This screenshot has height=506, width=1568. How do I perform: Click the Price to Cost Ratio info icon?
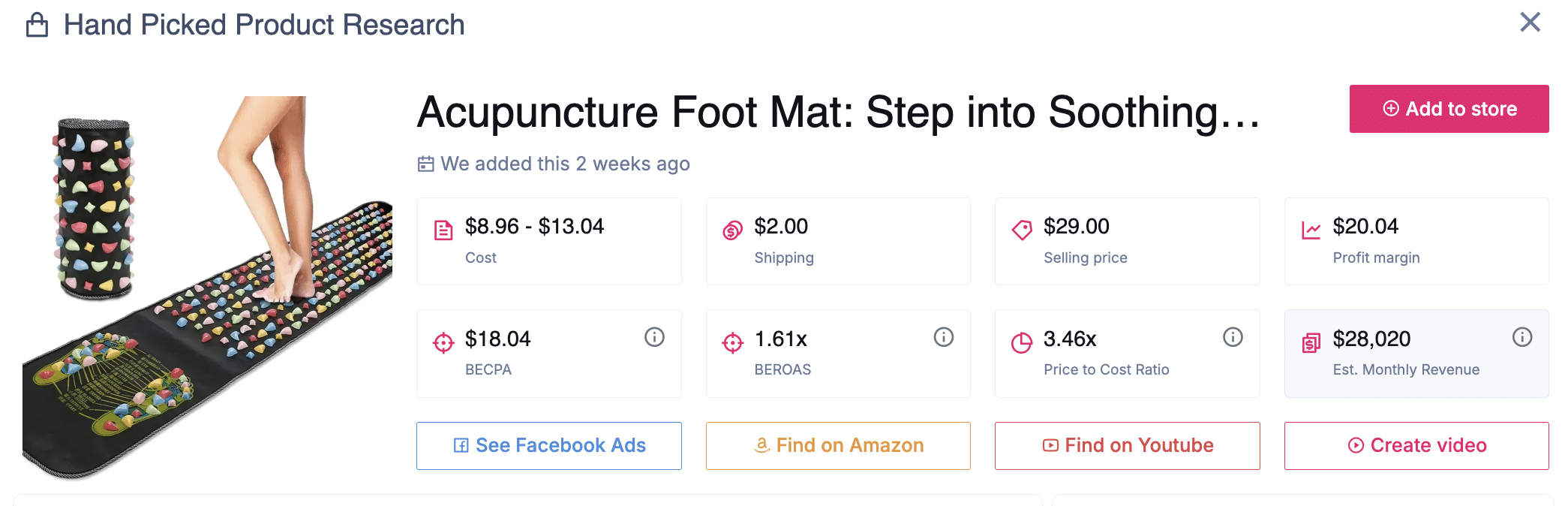pyautogui.click(x=1233, y=337)
